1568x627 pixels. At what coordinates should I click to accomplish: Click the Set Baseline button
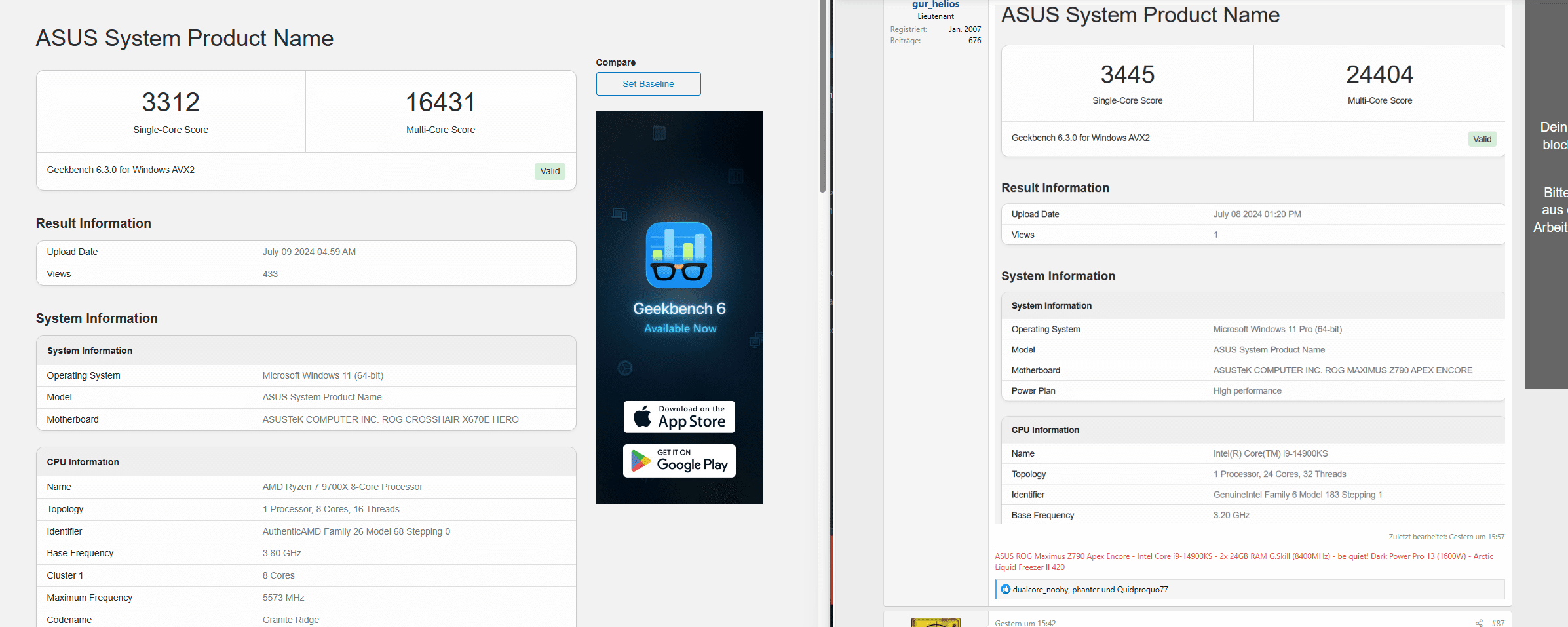pyautogui.click(x=648, y=84)
